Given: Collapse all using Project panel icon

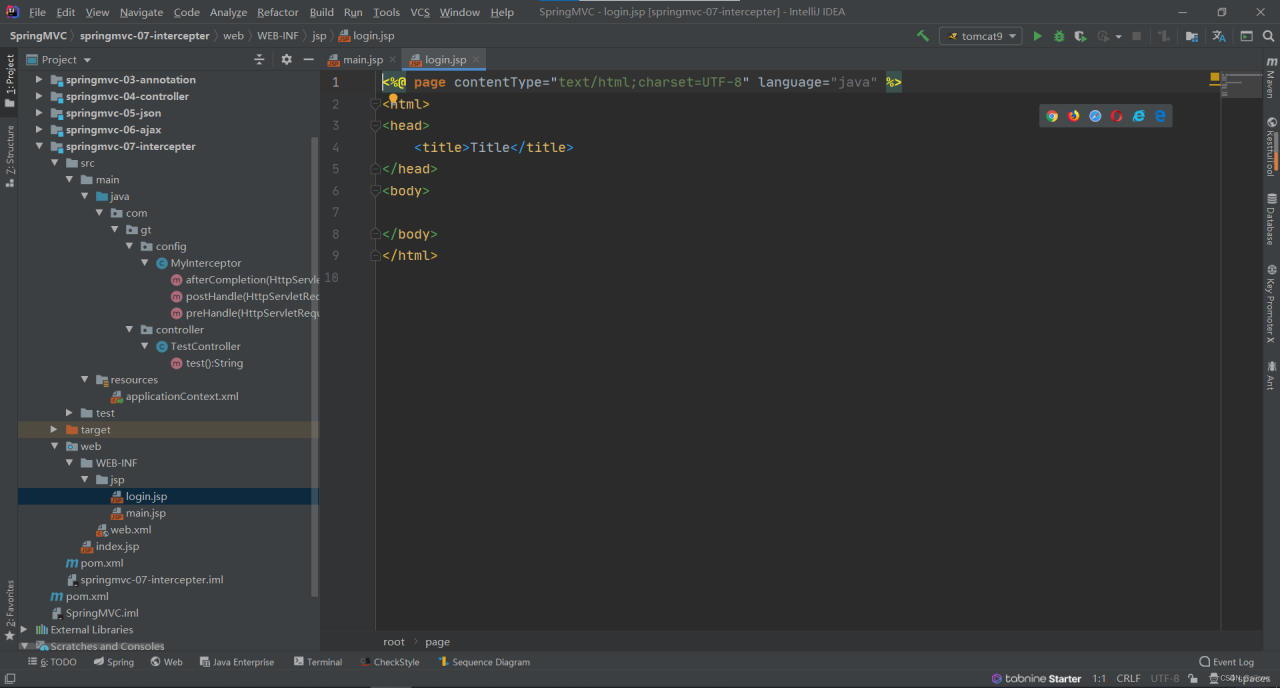Looking at the screenshot, I should (259, 60).
